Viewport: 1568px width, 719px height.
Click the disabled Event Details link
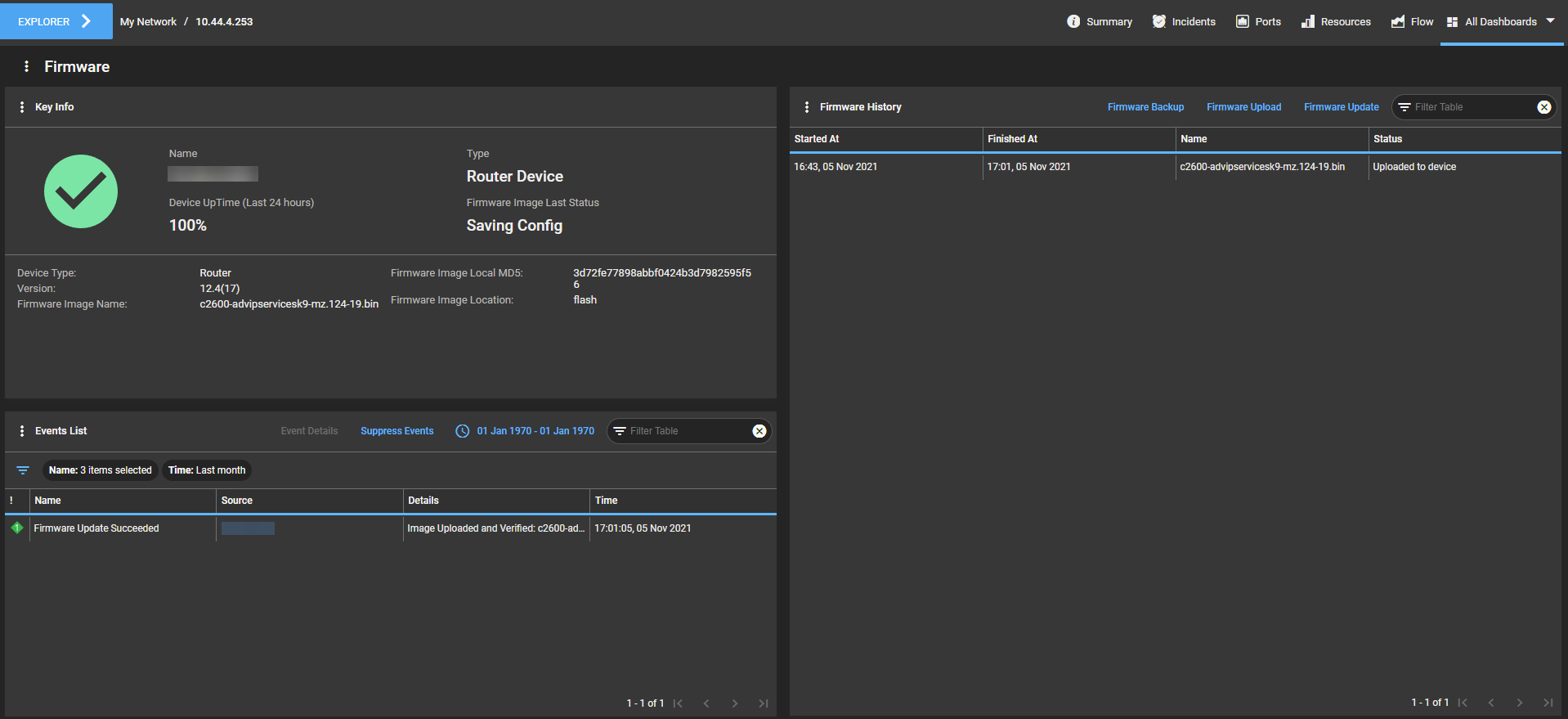click(309, 431)
